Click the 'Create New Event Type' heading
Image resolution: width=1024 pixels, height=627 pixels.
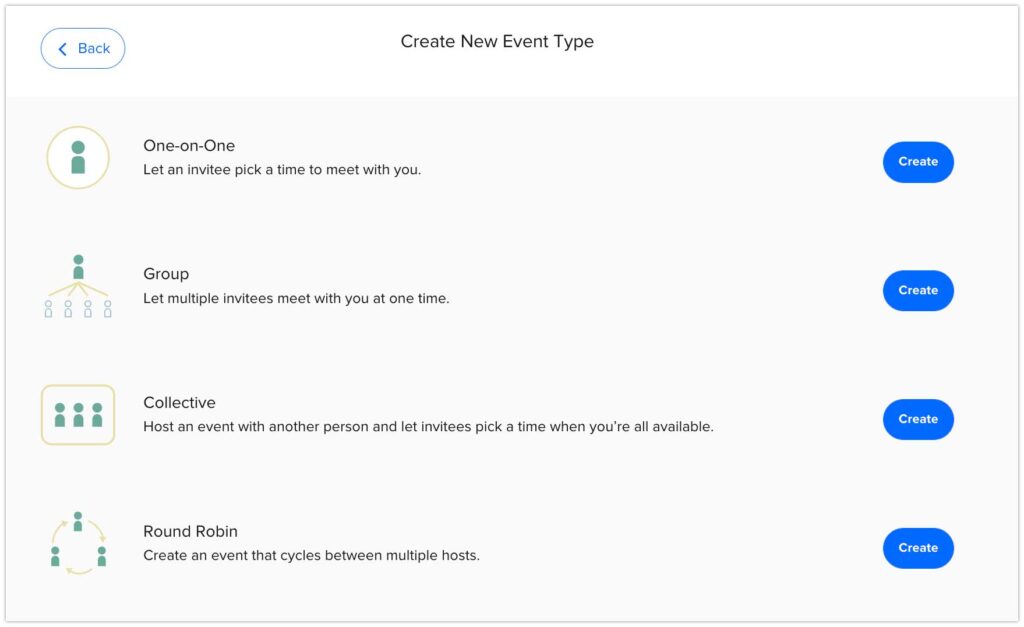[497, 41]
